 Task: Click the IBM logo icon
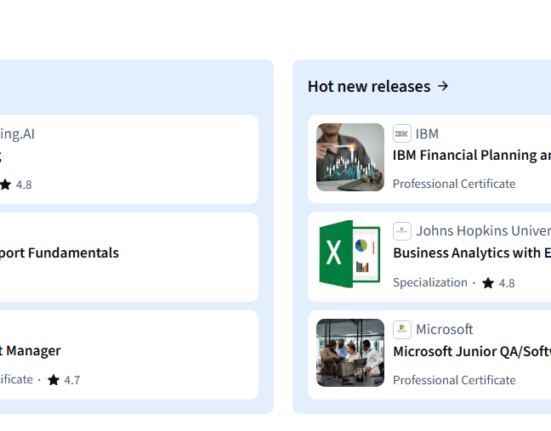tap(402, 134)
